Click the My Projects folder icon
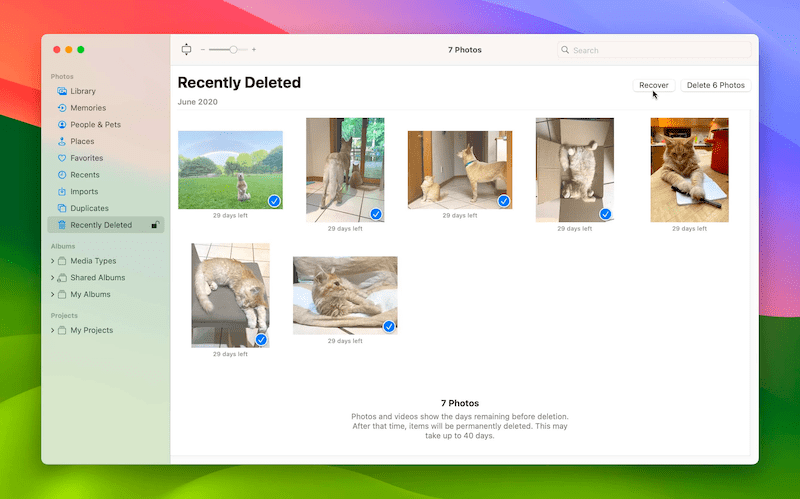This screenshot has height=499, width=800. (x=62, y=330)
